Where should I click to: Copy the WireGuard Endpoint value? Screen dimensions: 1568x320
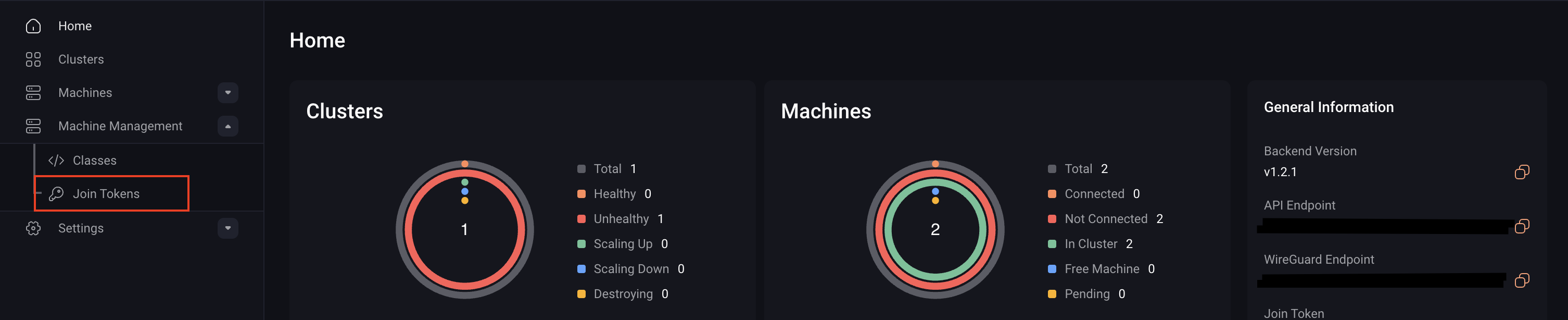coord(1521,280)
